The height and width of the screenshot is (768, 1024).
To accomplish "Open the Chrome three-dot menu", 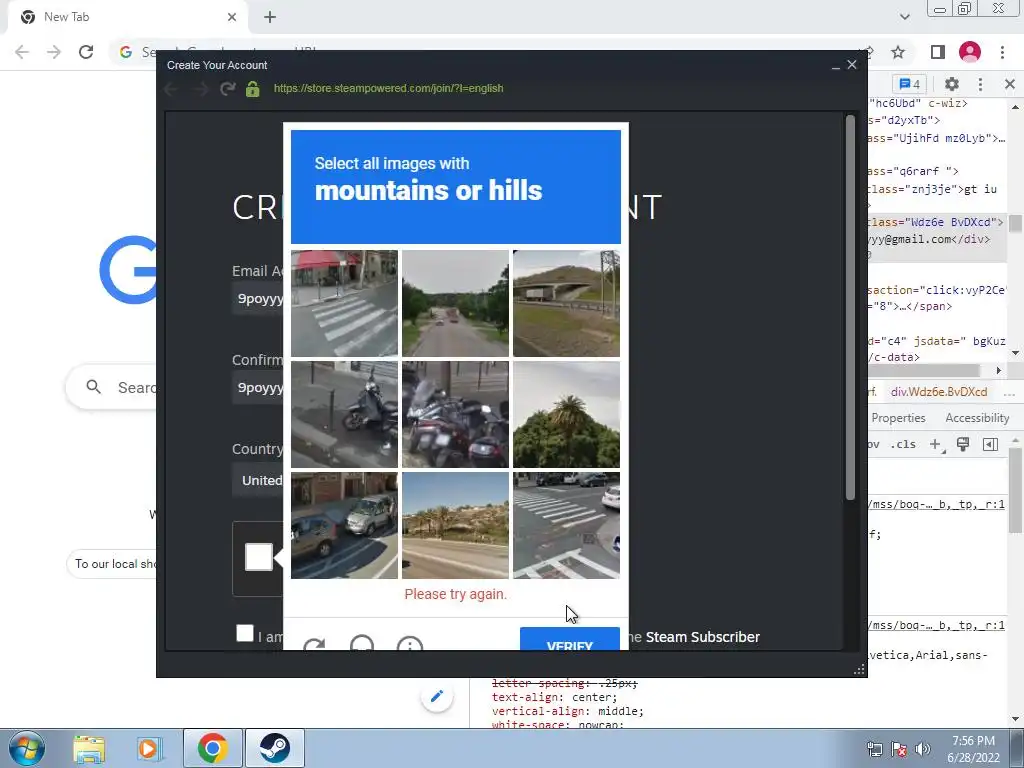I will pyautogui.click(x=1002, y=52).
